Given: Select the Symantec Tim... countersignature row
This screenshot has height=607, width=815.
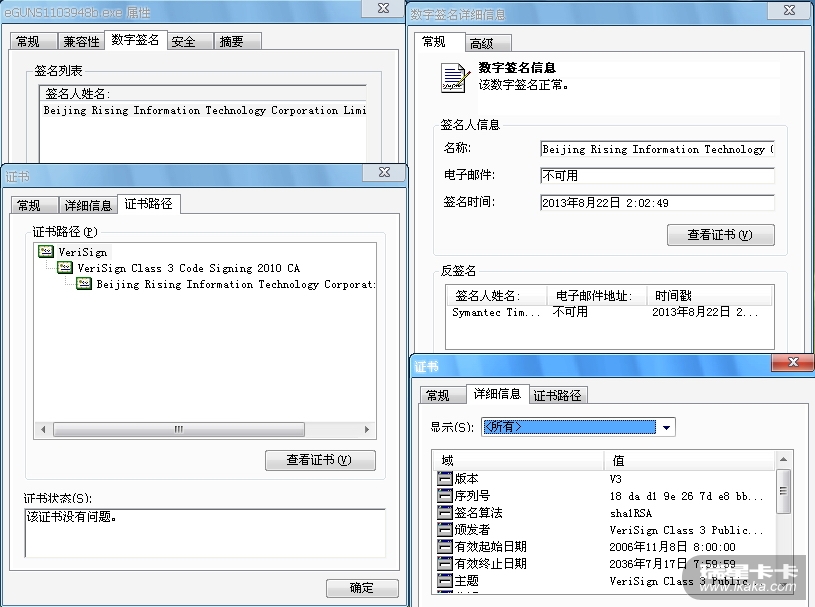Looking at the screenshot, I should pyautogui.click(x=609, y=312).
